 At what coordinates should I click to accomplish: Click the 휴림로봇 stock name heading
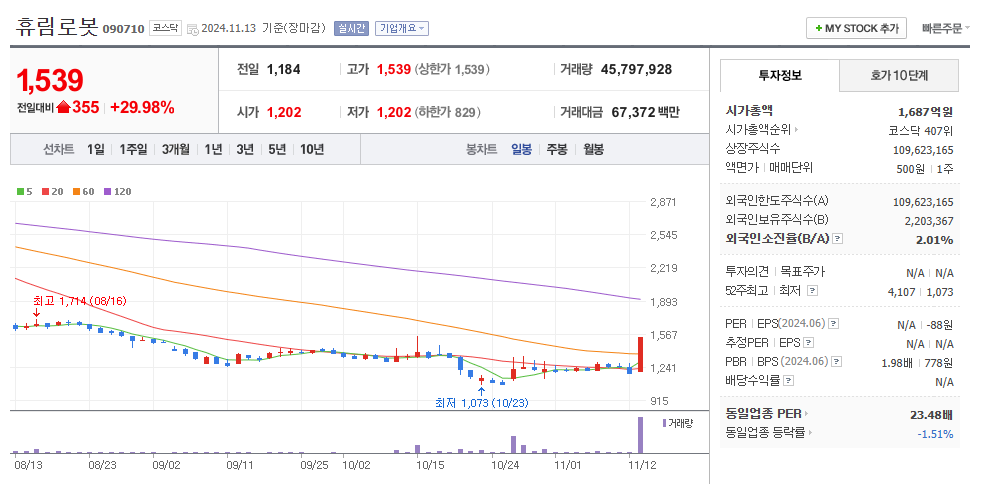click(57, 27)
